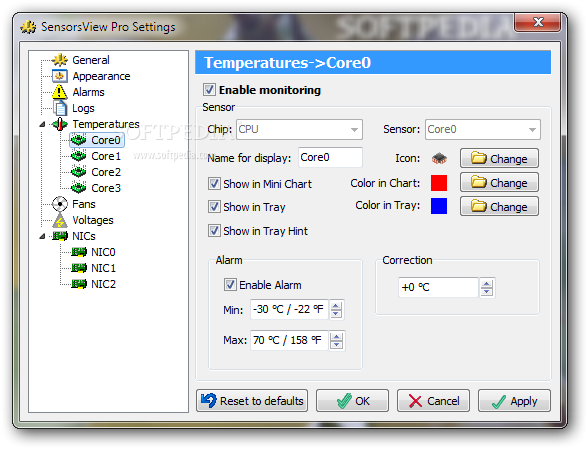Toggle Show in Tray Hint checkbox
The width and height of the screenshot is (588, 449).
(214, 231)
